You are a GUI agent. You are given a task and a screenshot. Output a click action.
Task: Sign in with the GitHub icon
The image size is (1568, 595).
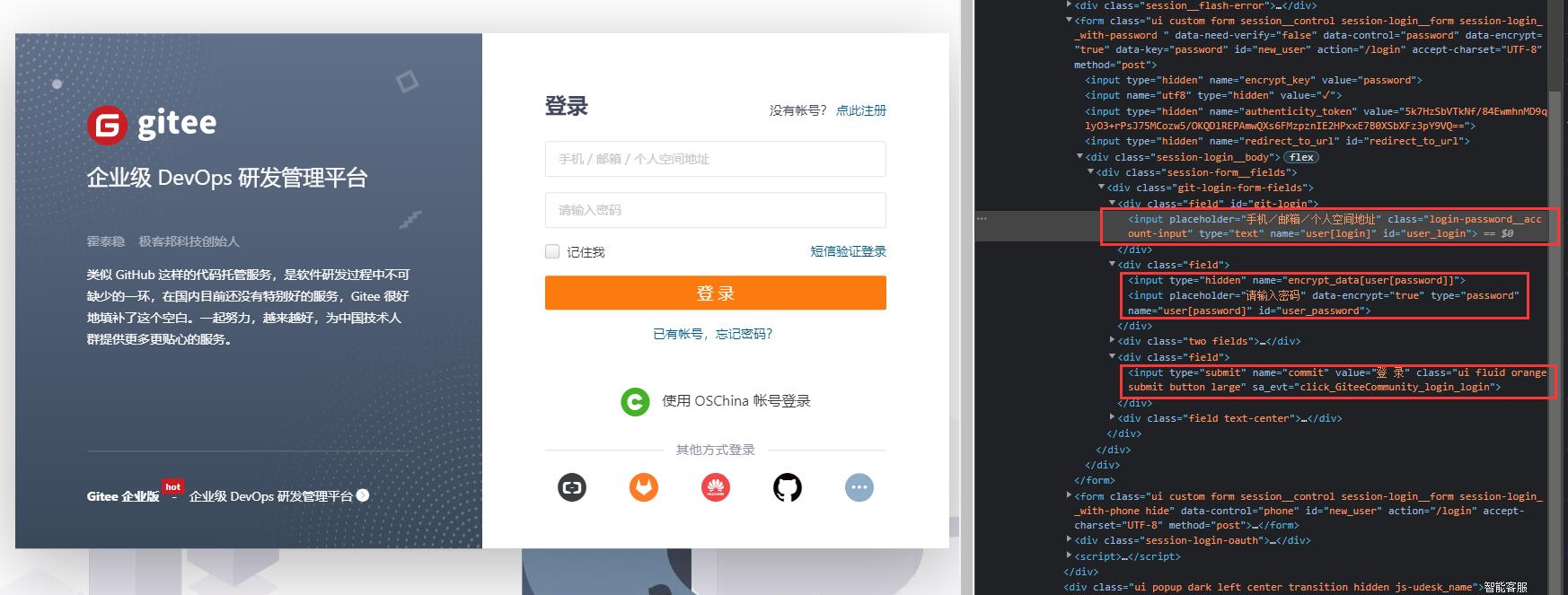coord(787,487)
